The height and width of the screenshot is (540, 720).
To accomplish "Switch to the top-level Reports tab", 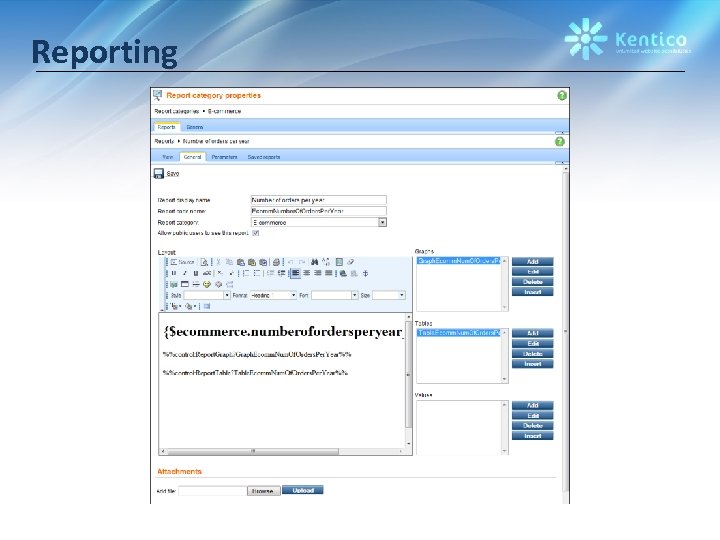I will pyautogui.click(x=166, y=127).
